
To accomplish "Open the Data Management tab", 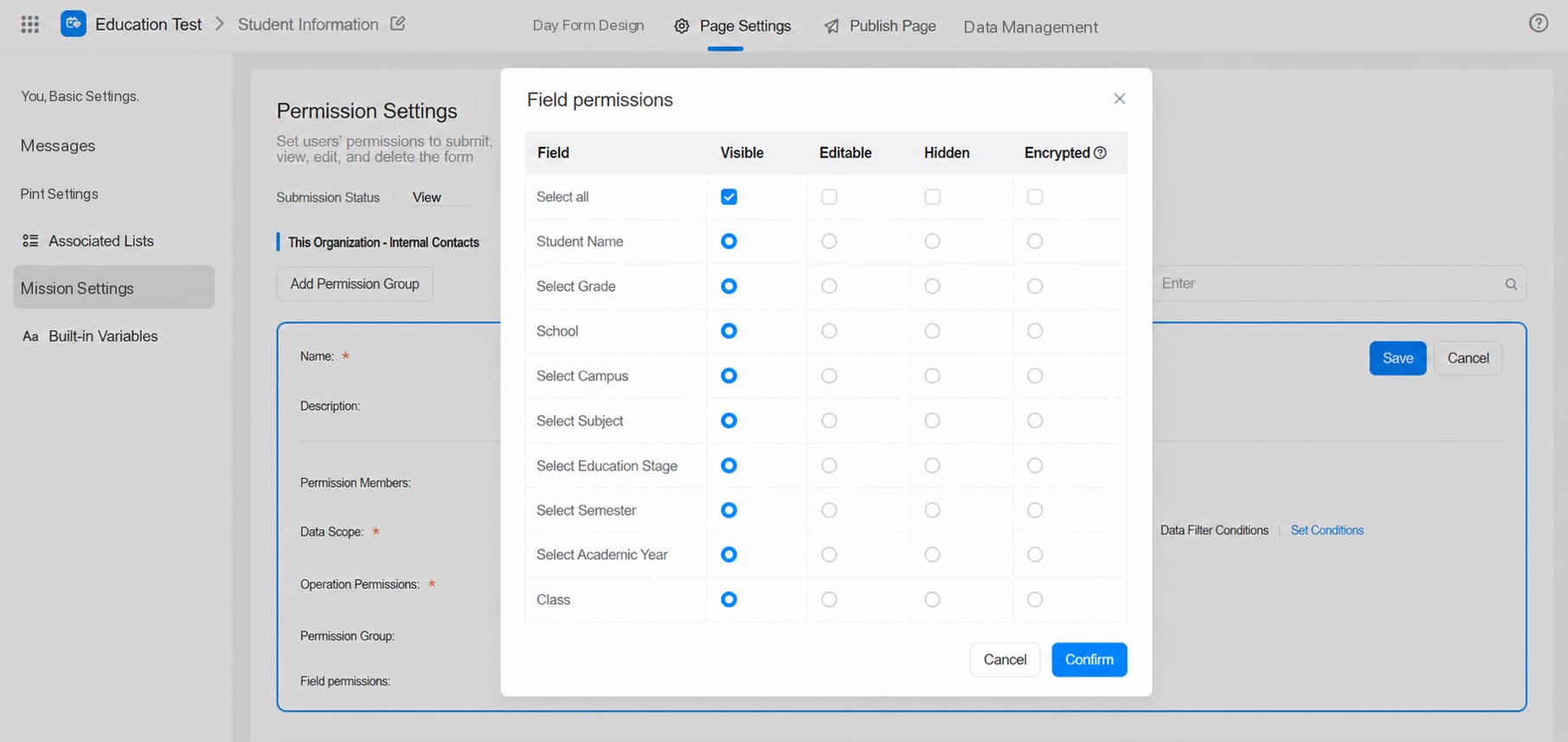I will (1031, 27).
